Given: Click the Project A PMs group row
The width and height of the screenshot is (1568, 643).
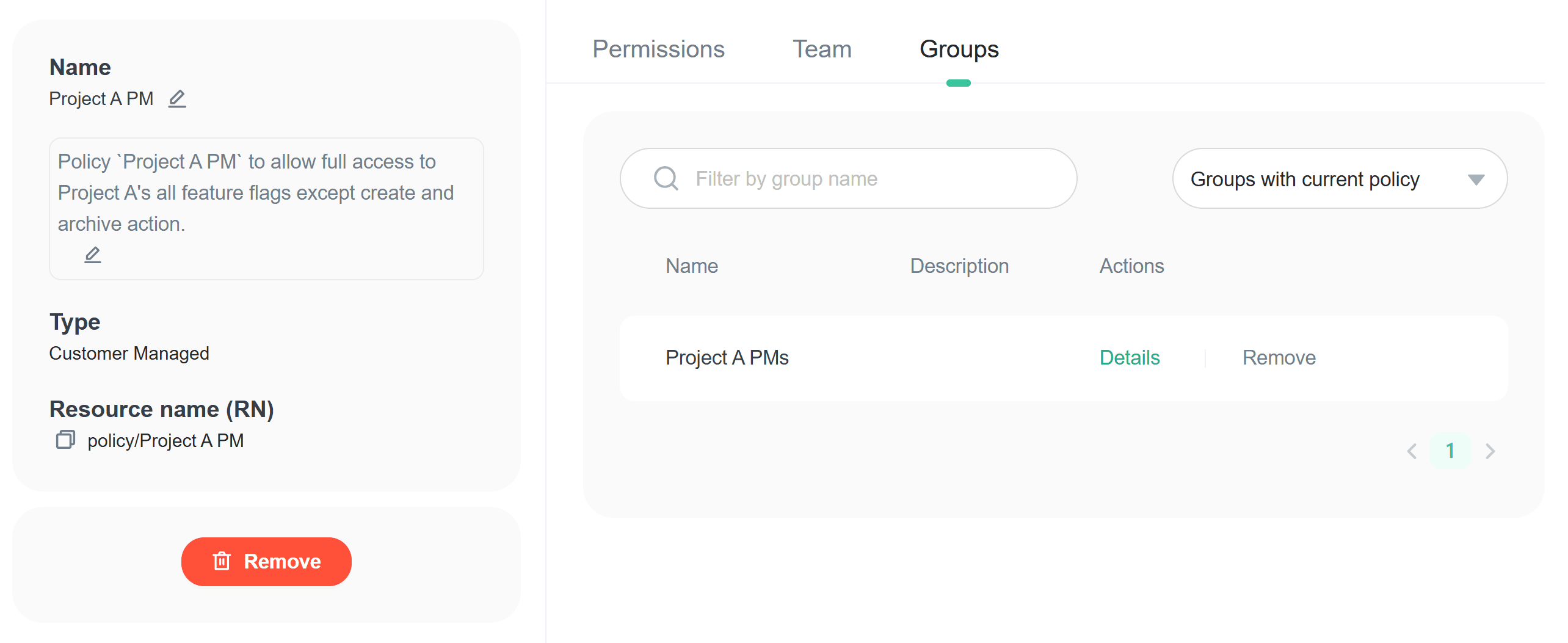Looking at the screenshot, I should tap(727, 358).
